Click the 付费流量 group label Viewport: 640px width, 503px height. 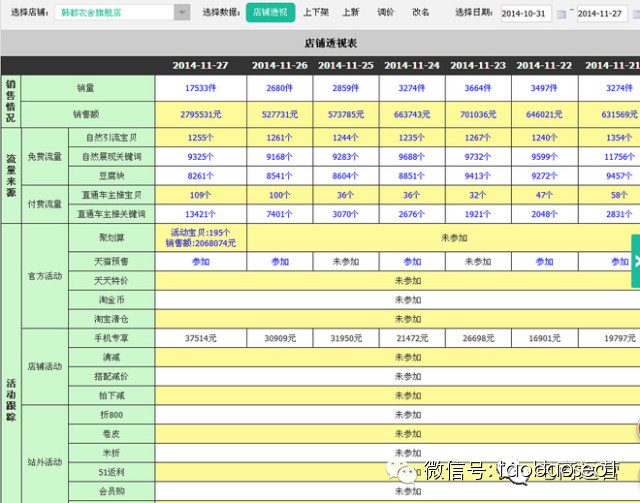45,204
